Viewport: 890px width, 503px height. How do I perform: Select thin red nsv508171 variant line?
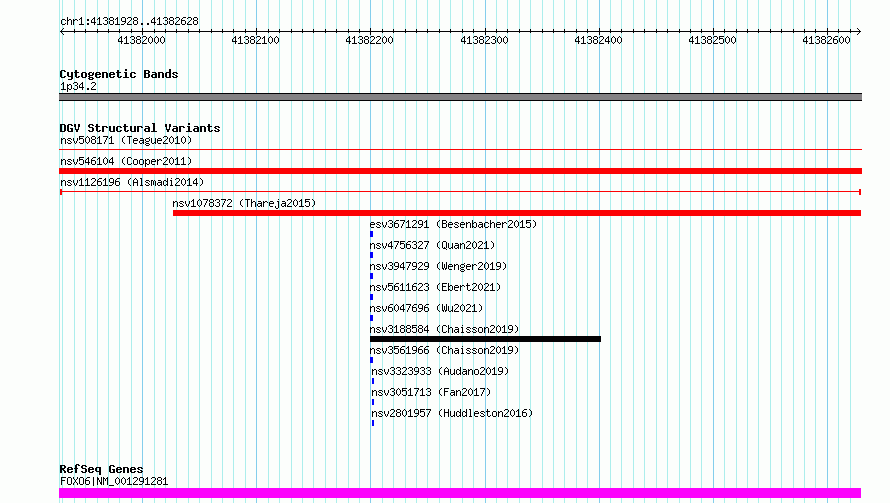(460, 150)
